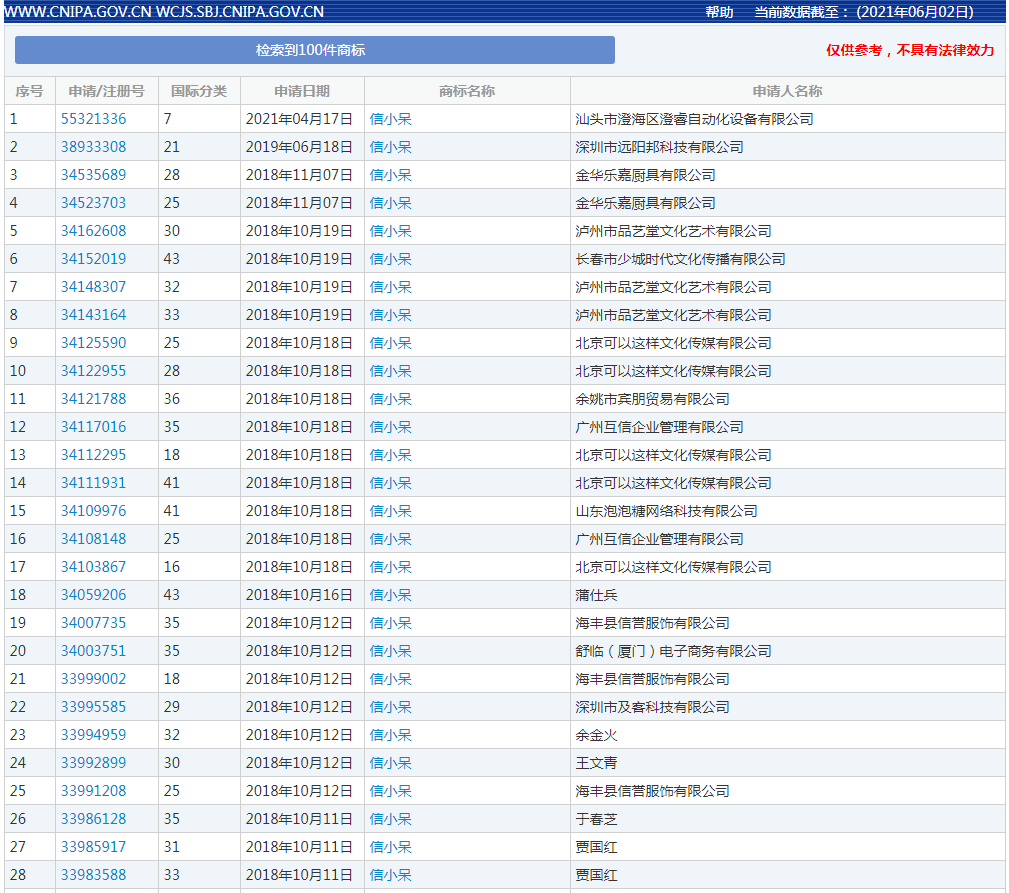Open application number 34121788
1009x893 pixels.
(93, 399)
